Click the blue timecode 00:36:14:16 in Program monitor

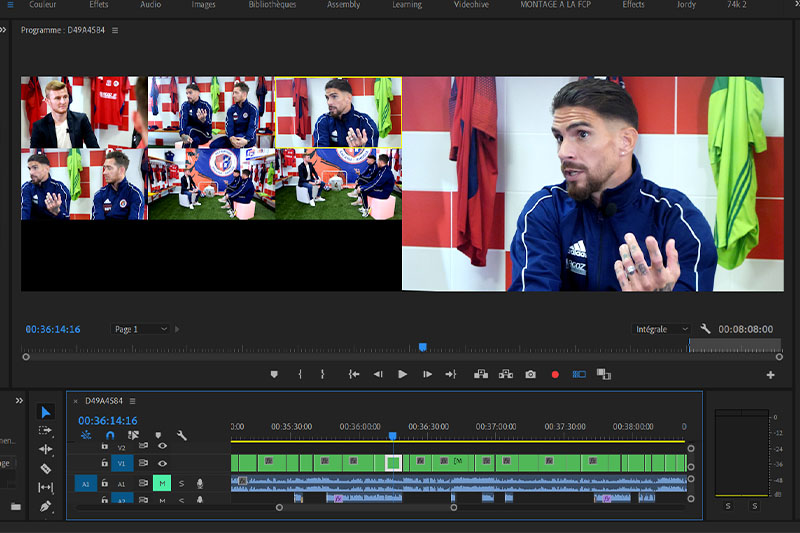tap(53, 329)
